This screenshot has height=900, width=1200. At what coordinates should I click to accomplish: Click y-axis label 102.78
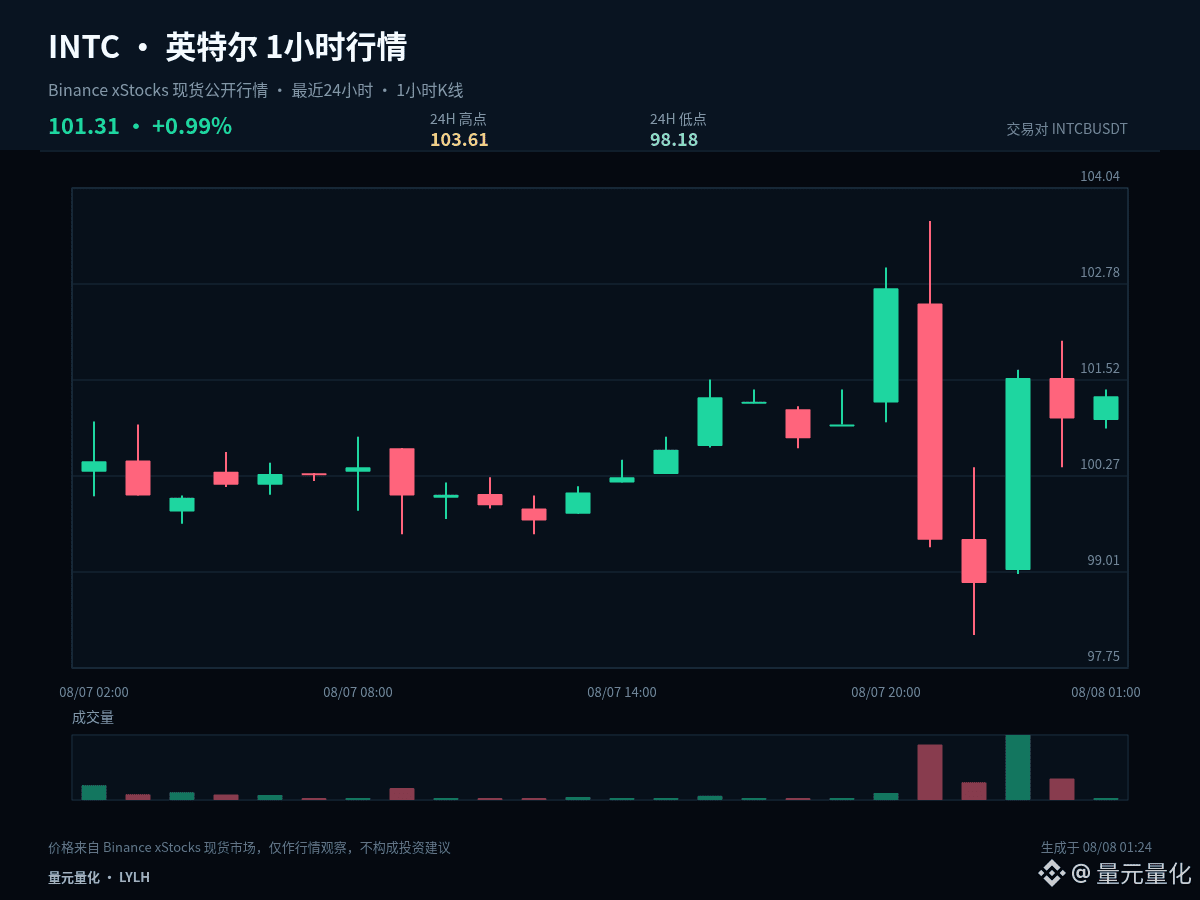pos(1100,272)
